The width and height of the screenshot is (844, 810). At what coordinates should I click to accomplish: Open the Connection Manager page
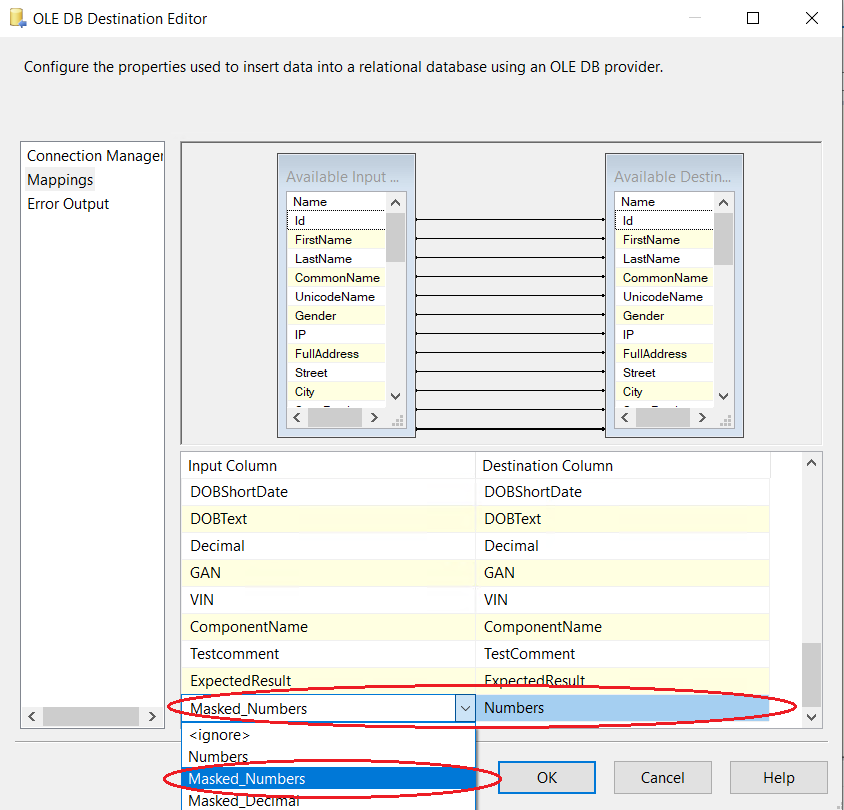94,156
